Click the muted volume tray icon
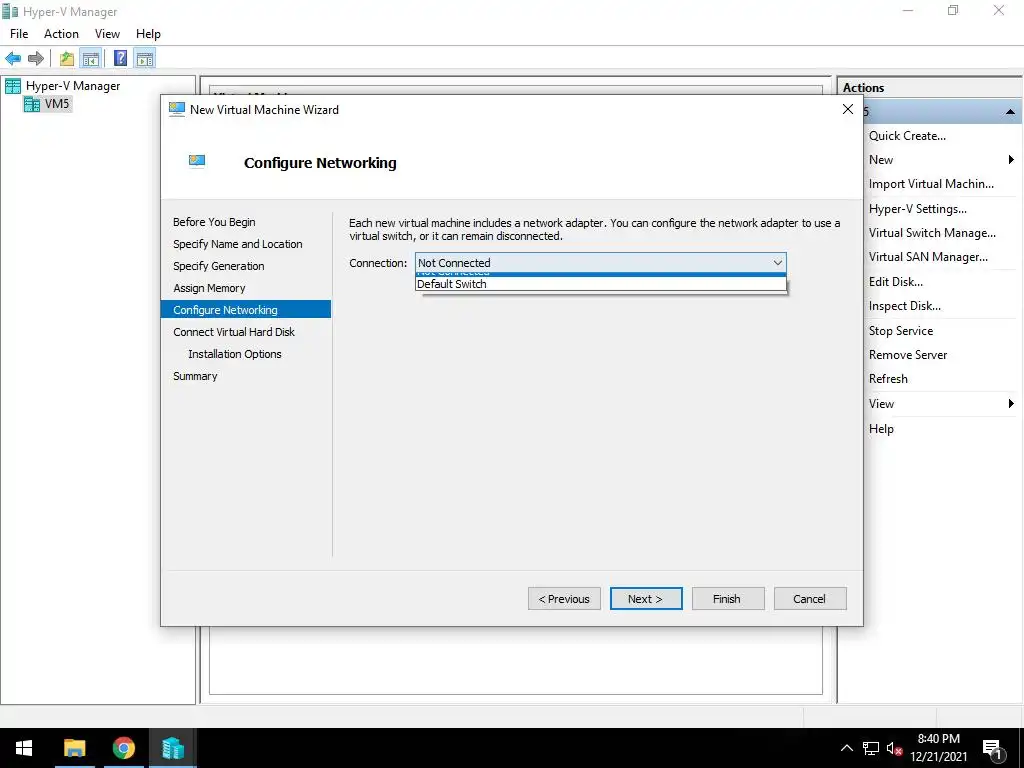1024x768 pixels. click(894, 748)
